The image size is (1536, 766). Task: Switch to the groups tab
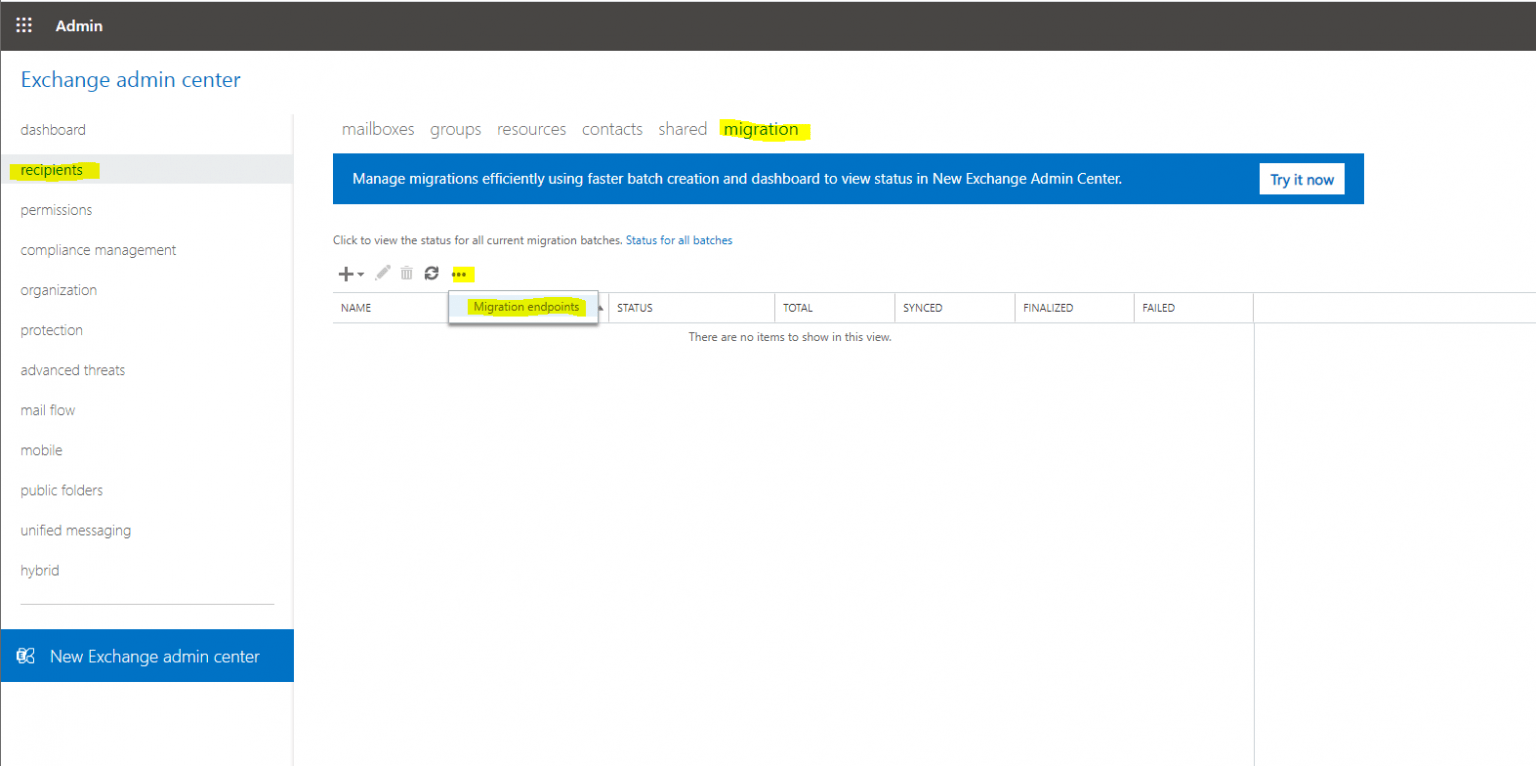455,128
